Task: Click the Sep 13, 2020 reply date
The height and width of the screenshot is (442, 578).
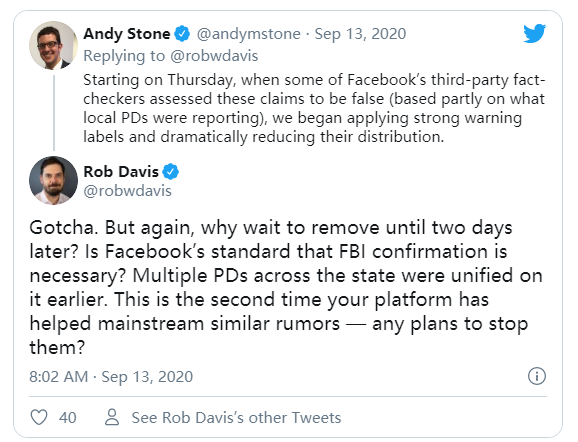Action: click(360, 34)
